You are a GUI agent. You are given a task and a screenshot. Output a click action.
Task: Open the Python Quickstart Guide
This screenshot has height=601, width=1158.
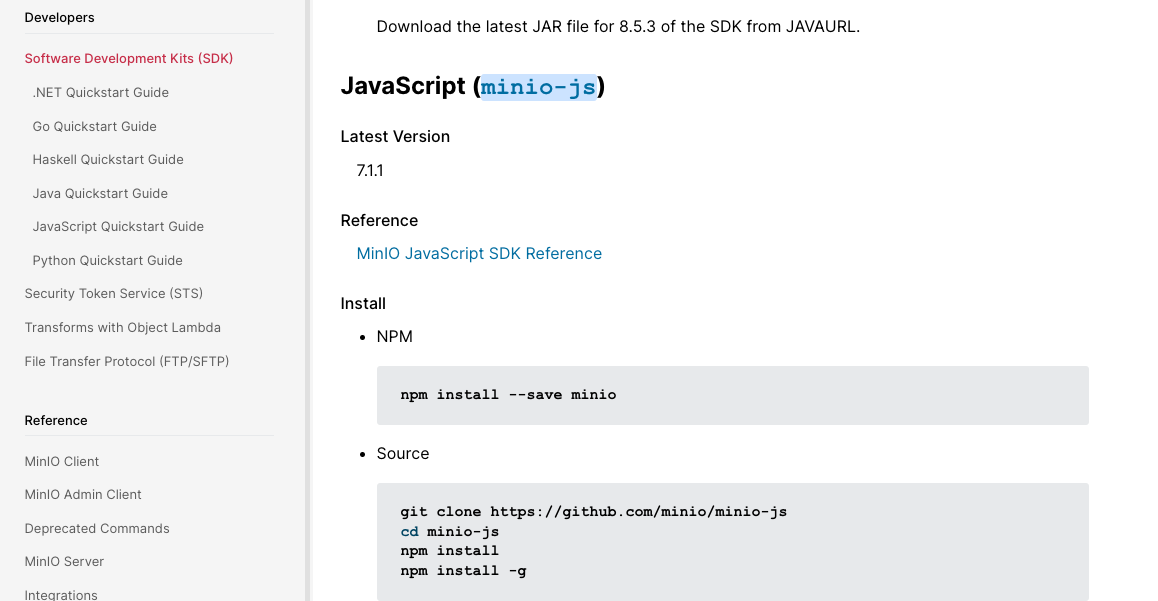coord(107,261)
